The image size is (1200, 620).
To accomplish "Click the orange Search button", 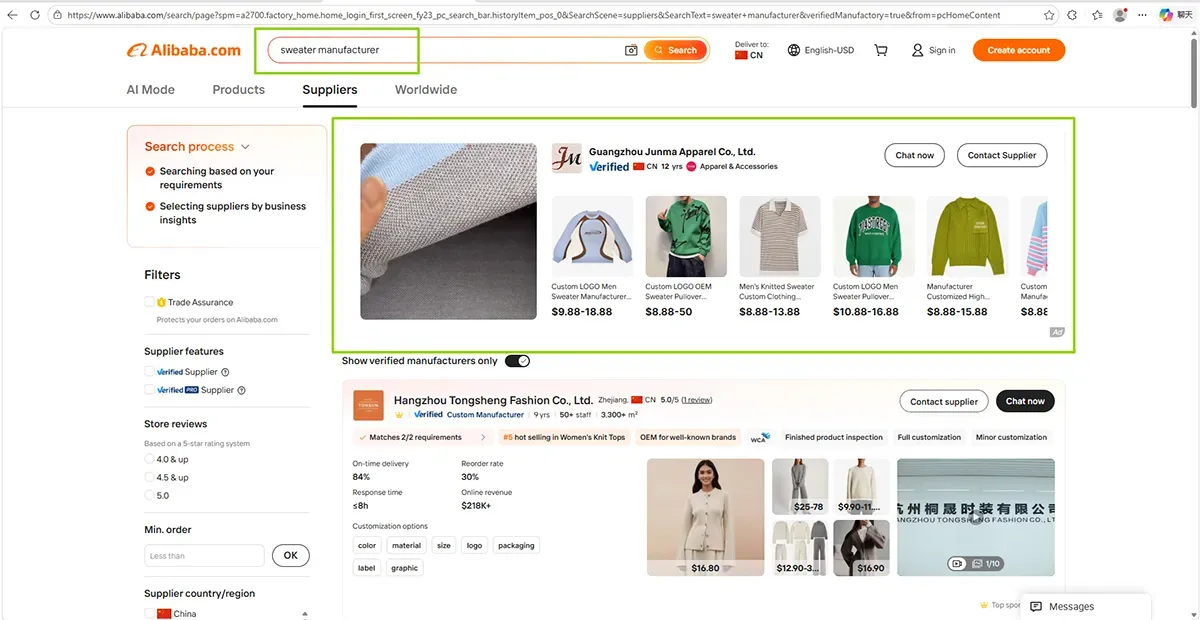I will click(x=676, y=50).
